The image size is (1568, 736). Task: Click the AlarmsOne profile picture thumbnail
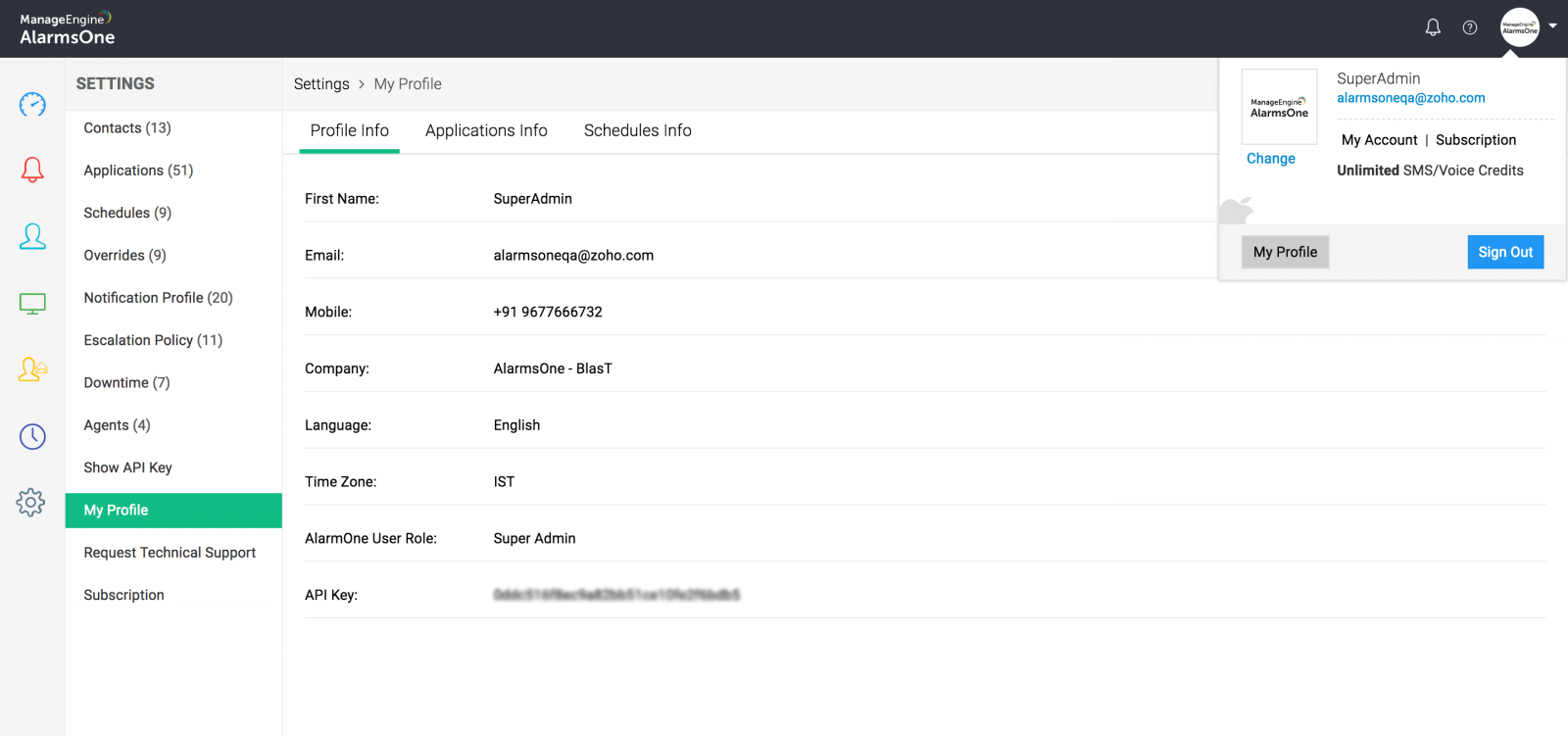pyautogui.click(x=1279, y=107)
